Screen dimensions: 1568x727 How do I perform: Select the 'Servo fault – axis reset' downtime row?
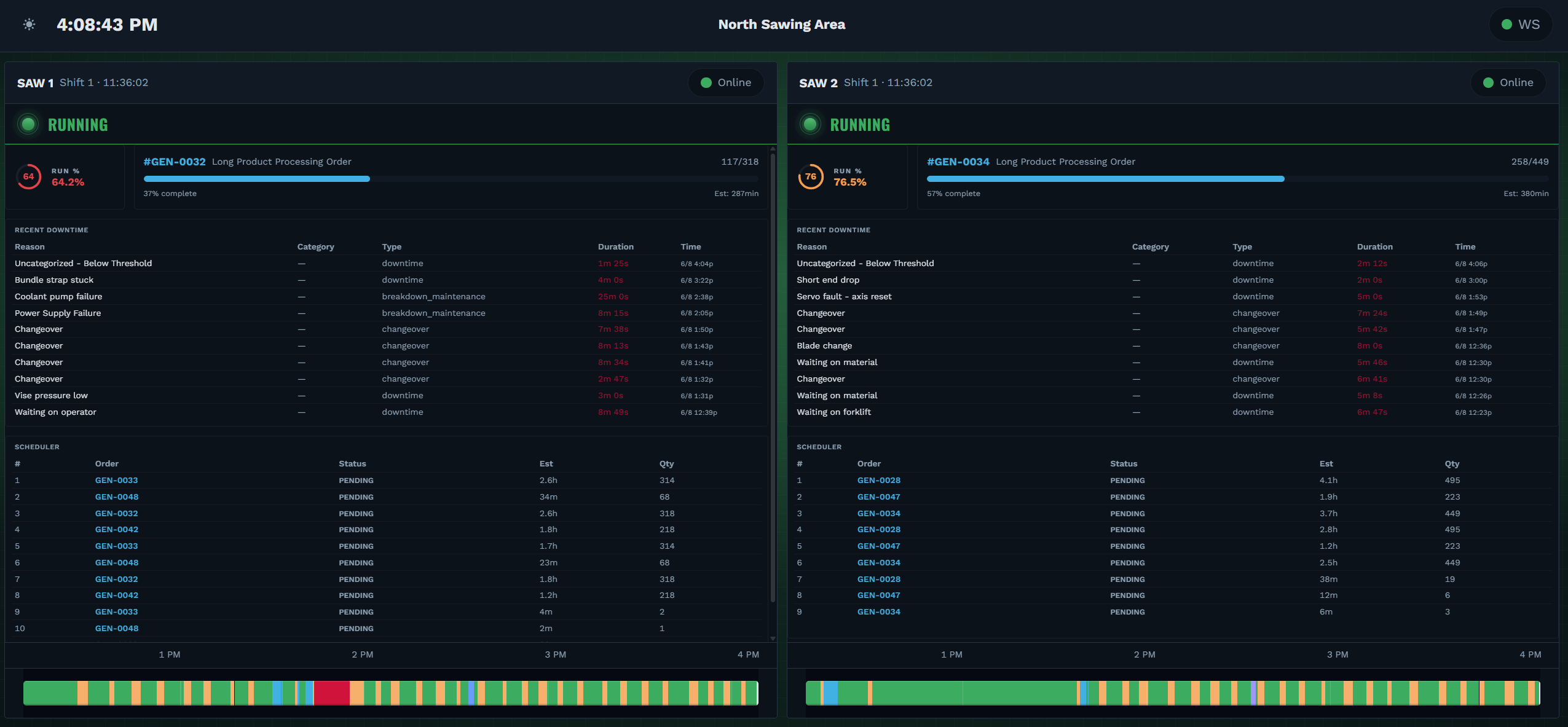pos(1173,297)
